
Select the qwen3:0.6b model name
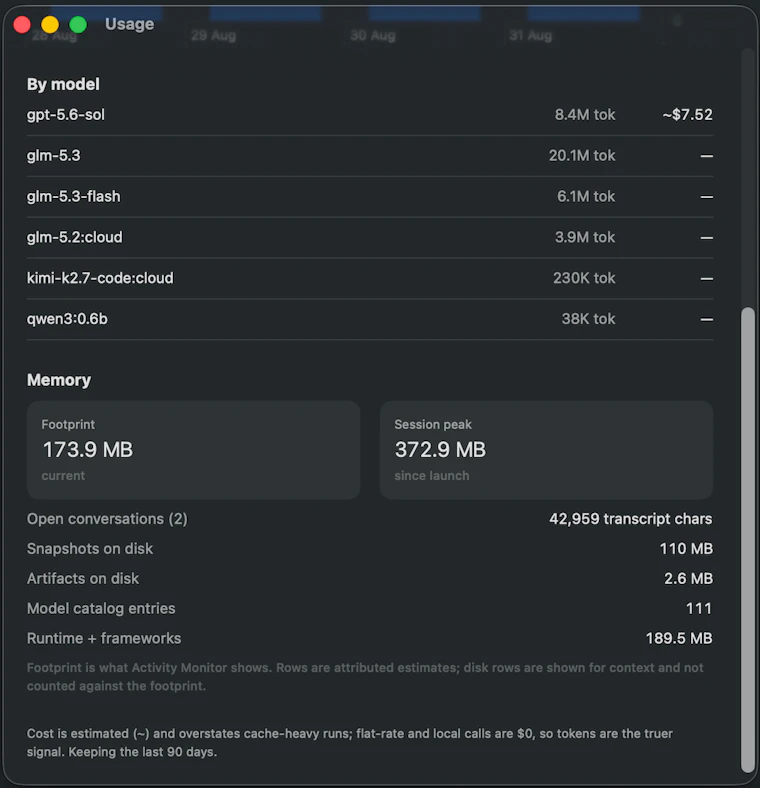pyautogui.click(x=67, y=319)
